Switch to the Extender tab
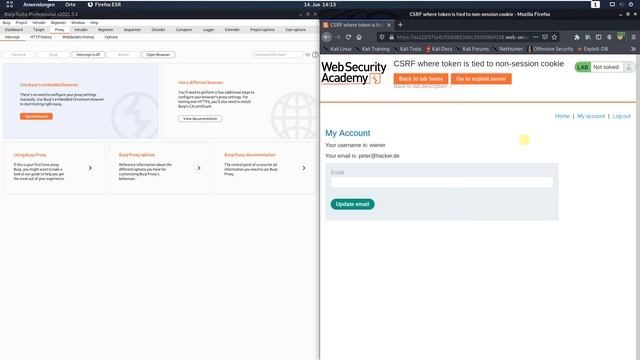The height and width of the screenshot is (360, 640). tap(232, 30)
